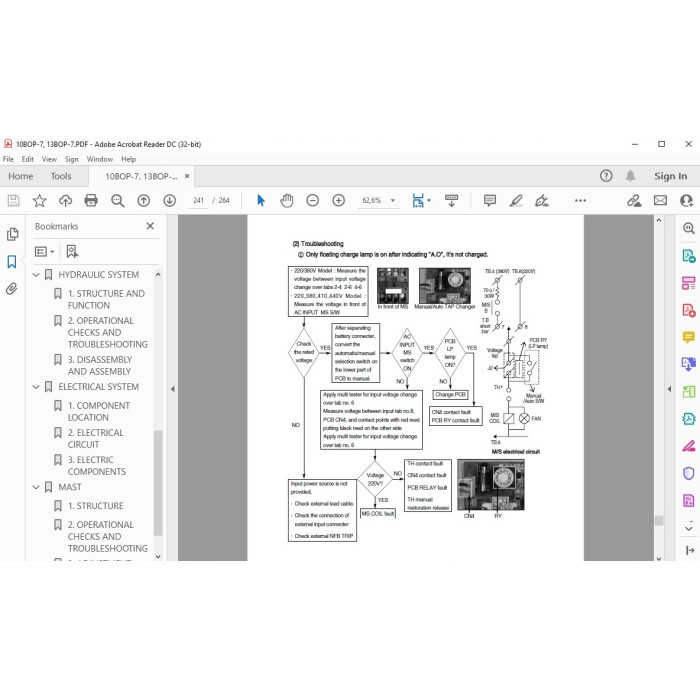Collapse the left navigation pane arrow
This screenshot has width=700, height=700.
click(x=173, y=389)
